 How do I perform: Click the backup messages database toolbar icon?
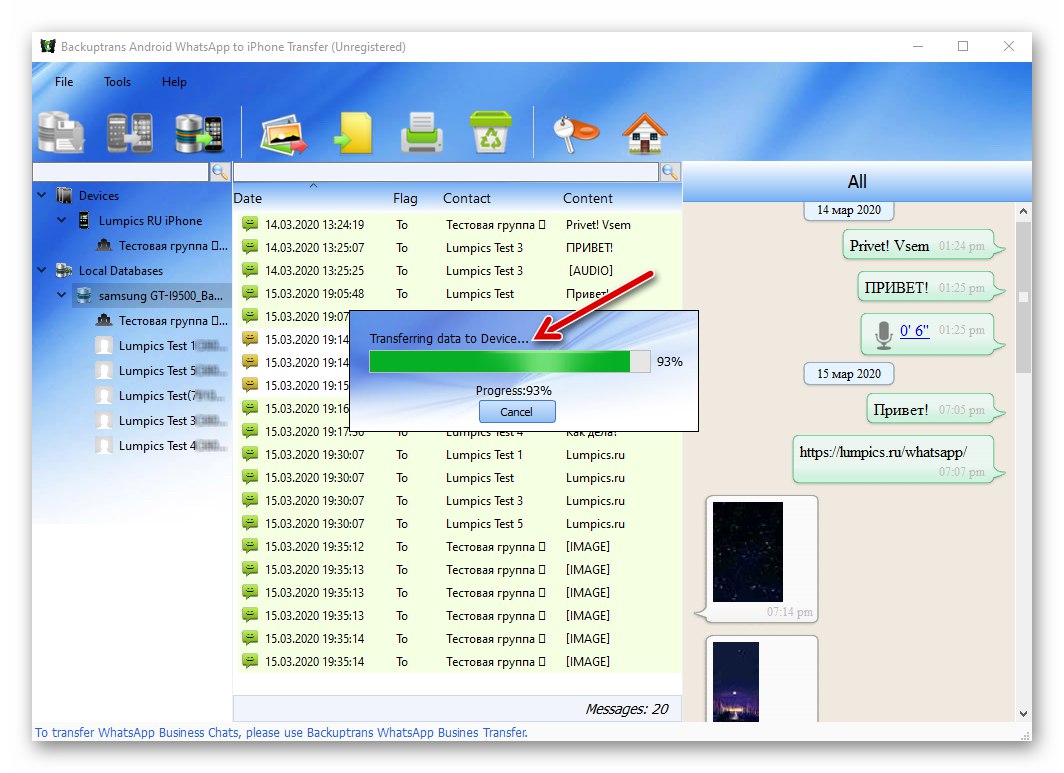[60, 132]
